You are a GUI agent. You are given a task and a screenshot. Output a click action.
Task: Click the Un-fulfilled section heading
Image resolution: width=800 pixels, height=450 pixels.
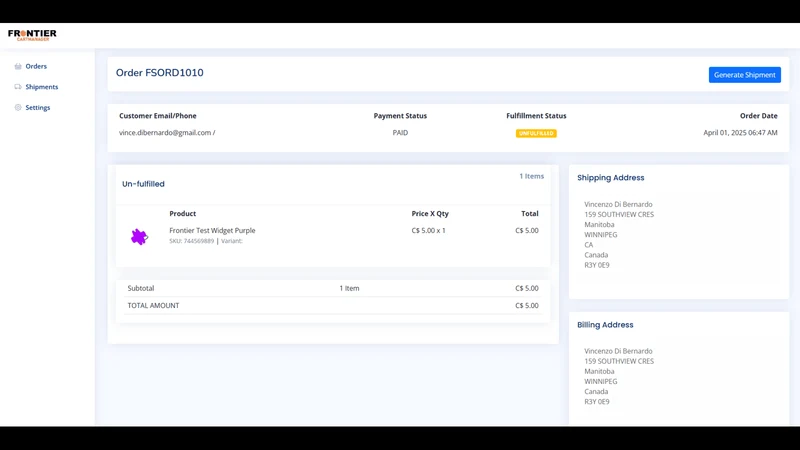tap(143, 184)
